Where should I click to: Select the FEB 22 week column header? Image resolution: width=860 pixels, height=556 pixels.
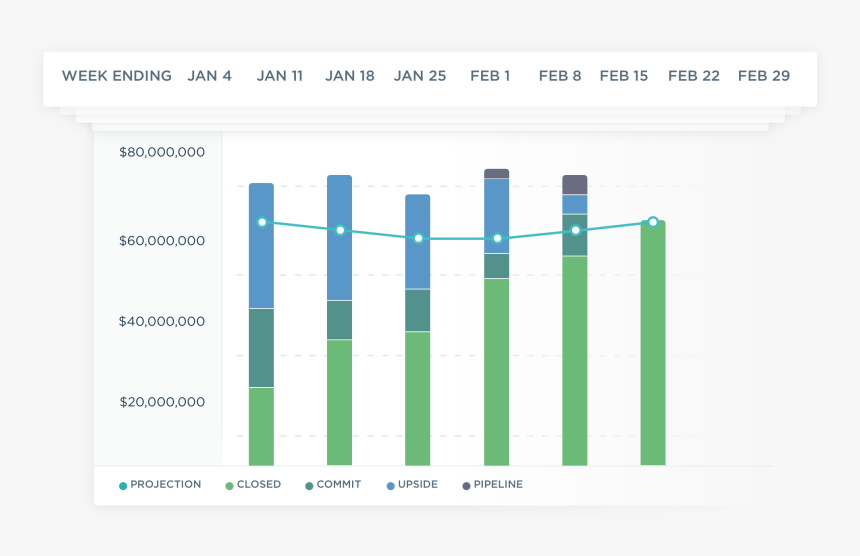pos(694,76)
